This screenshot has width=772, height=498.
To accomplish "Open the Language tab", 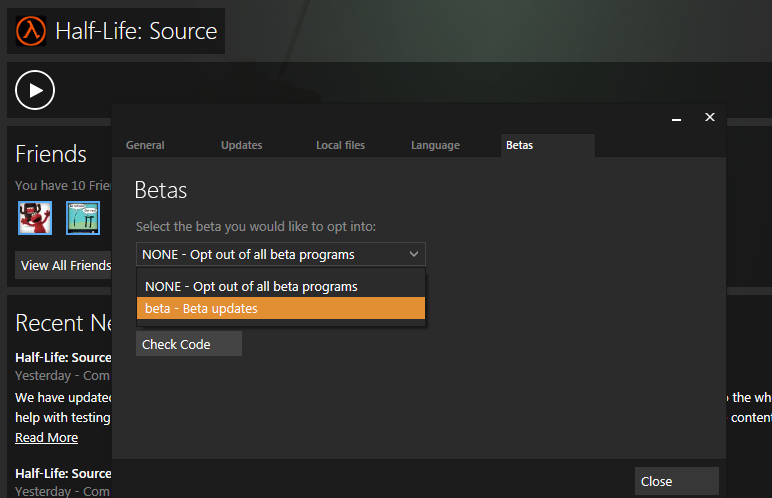I will coord(435,145).
